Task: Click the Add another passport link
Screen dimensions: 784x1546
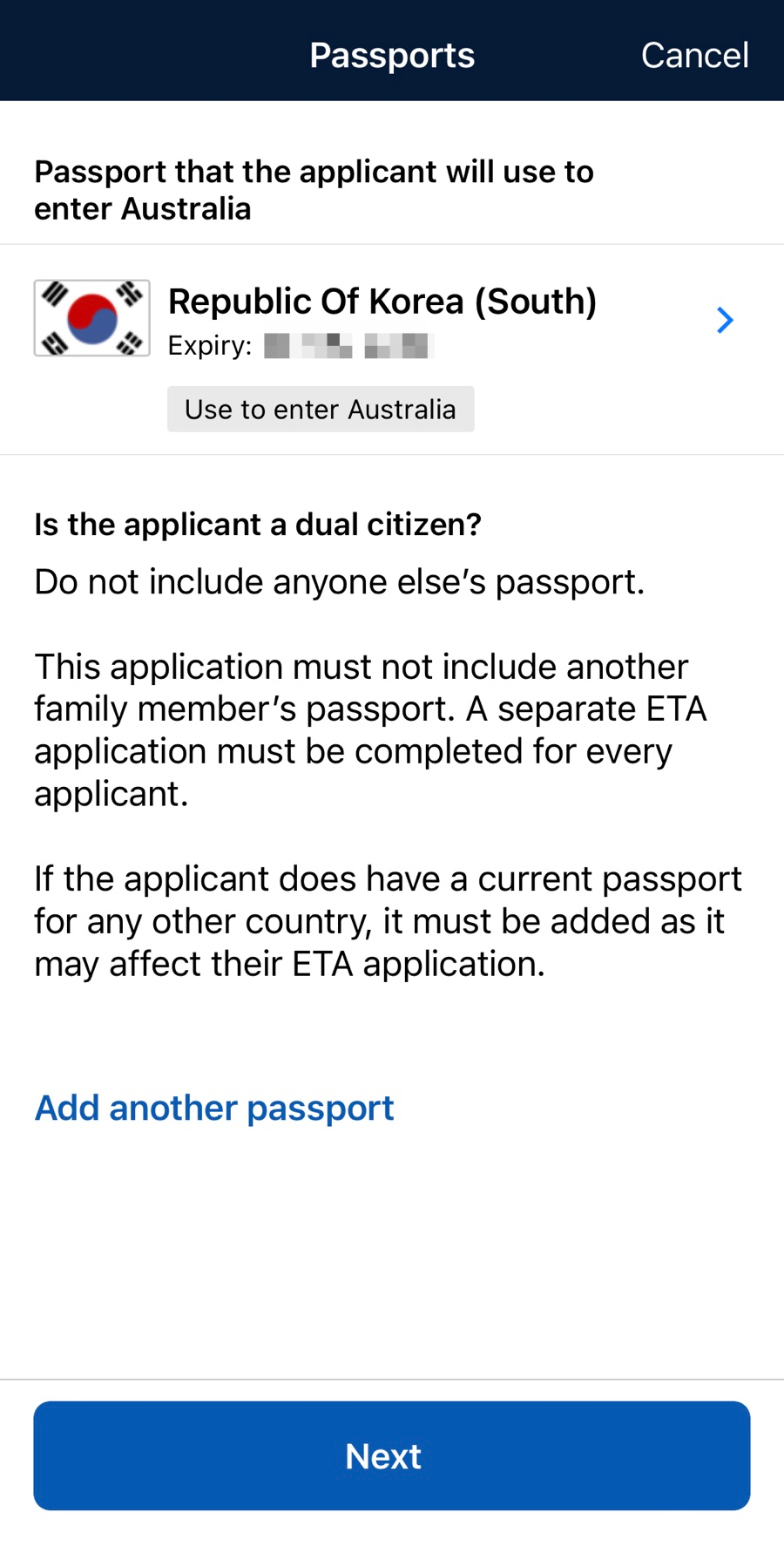Action: (214, 1108)
